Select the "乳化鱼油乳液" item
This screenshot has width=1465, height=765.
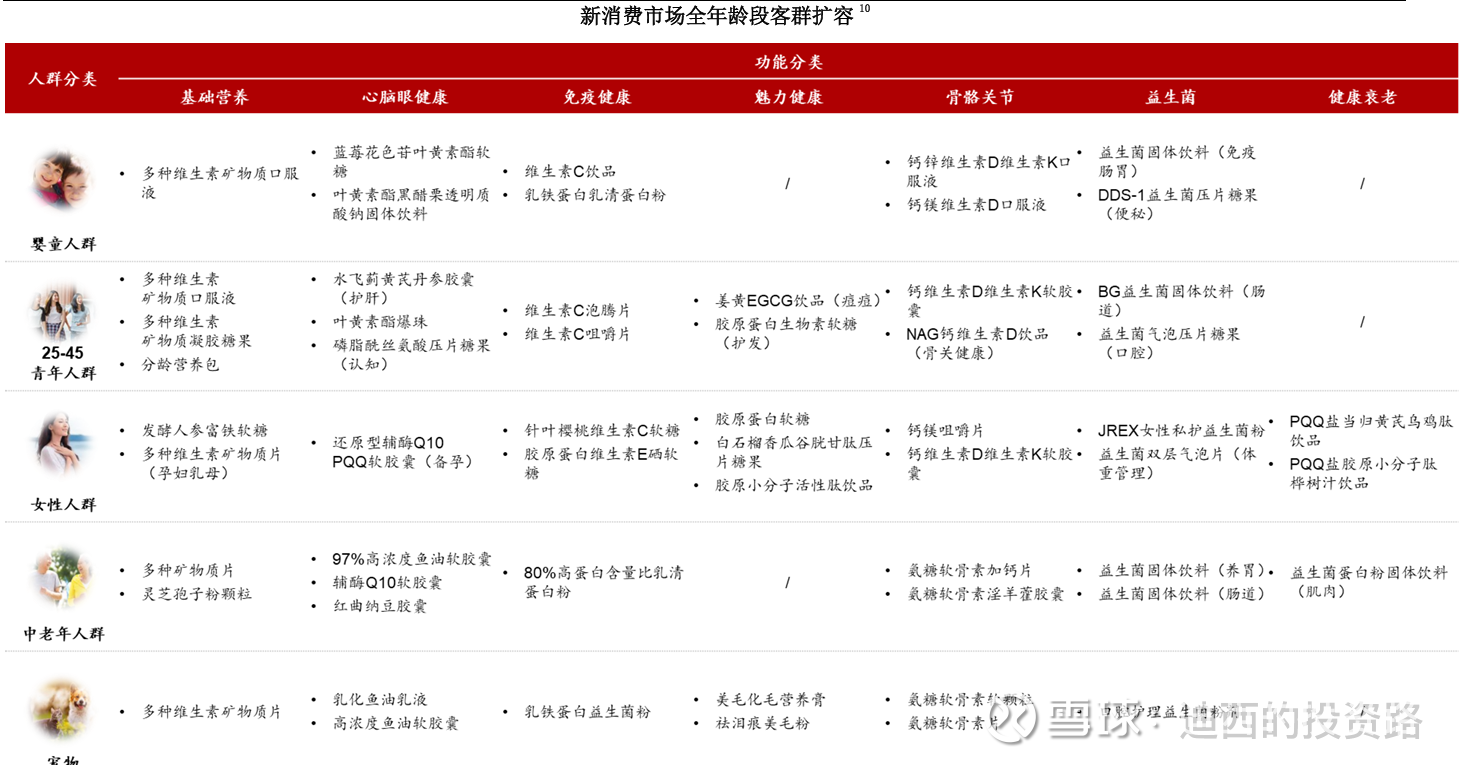[x=380, y=699]
